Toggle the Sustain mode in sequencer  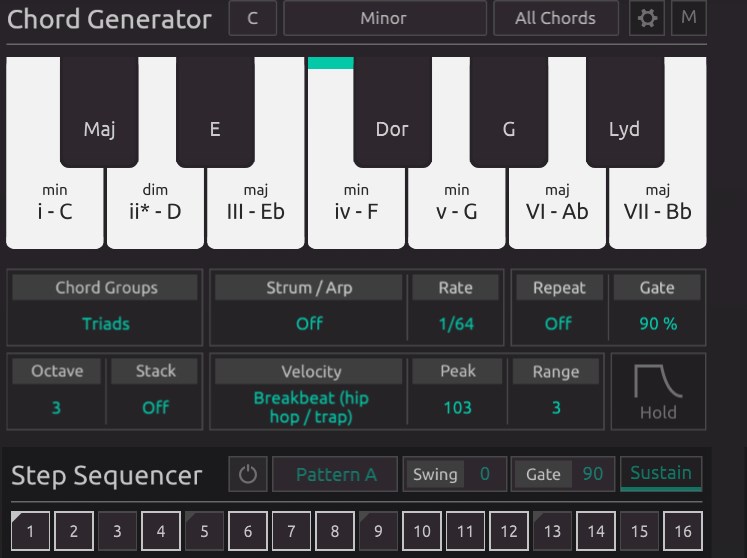pyautogui.click(x=660, y=473)
